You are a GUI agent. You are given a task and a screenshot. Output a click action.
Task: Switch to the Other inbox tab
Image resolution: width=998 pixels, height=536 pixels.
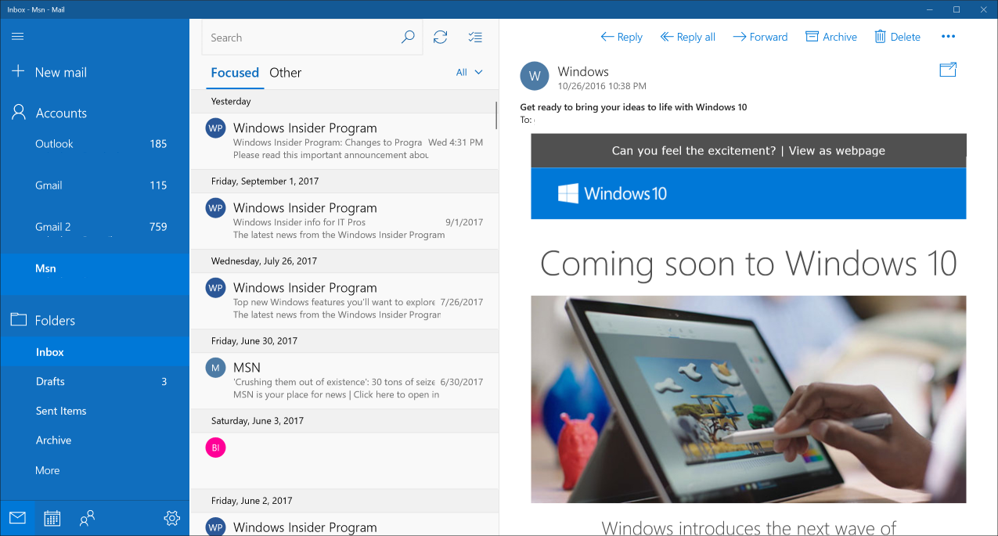285,73
